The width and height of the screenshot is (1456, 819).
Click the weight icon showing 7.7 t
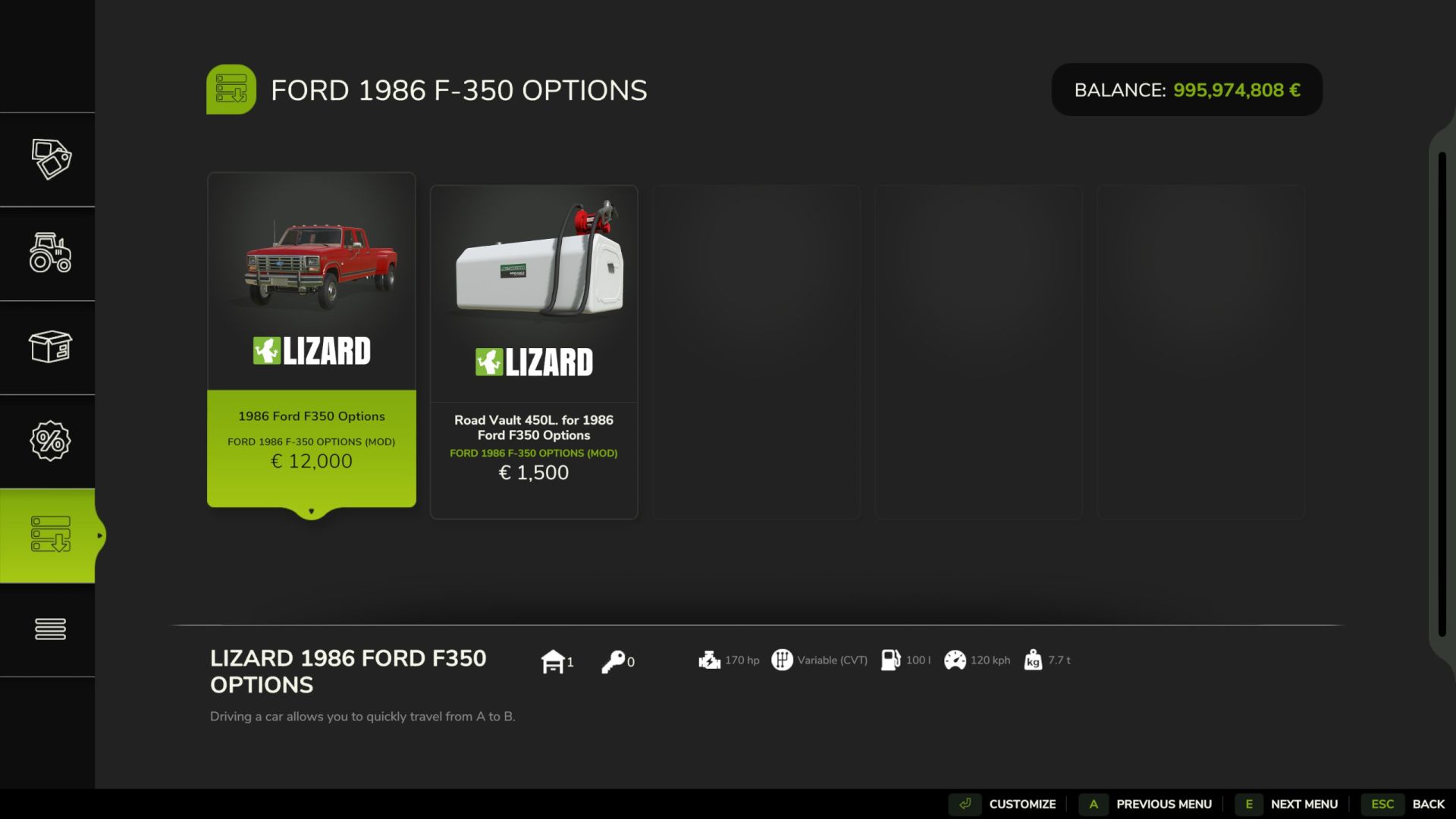tap(1032, 661)
